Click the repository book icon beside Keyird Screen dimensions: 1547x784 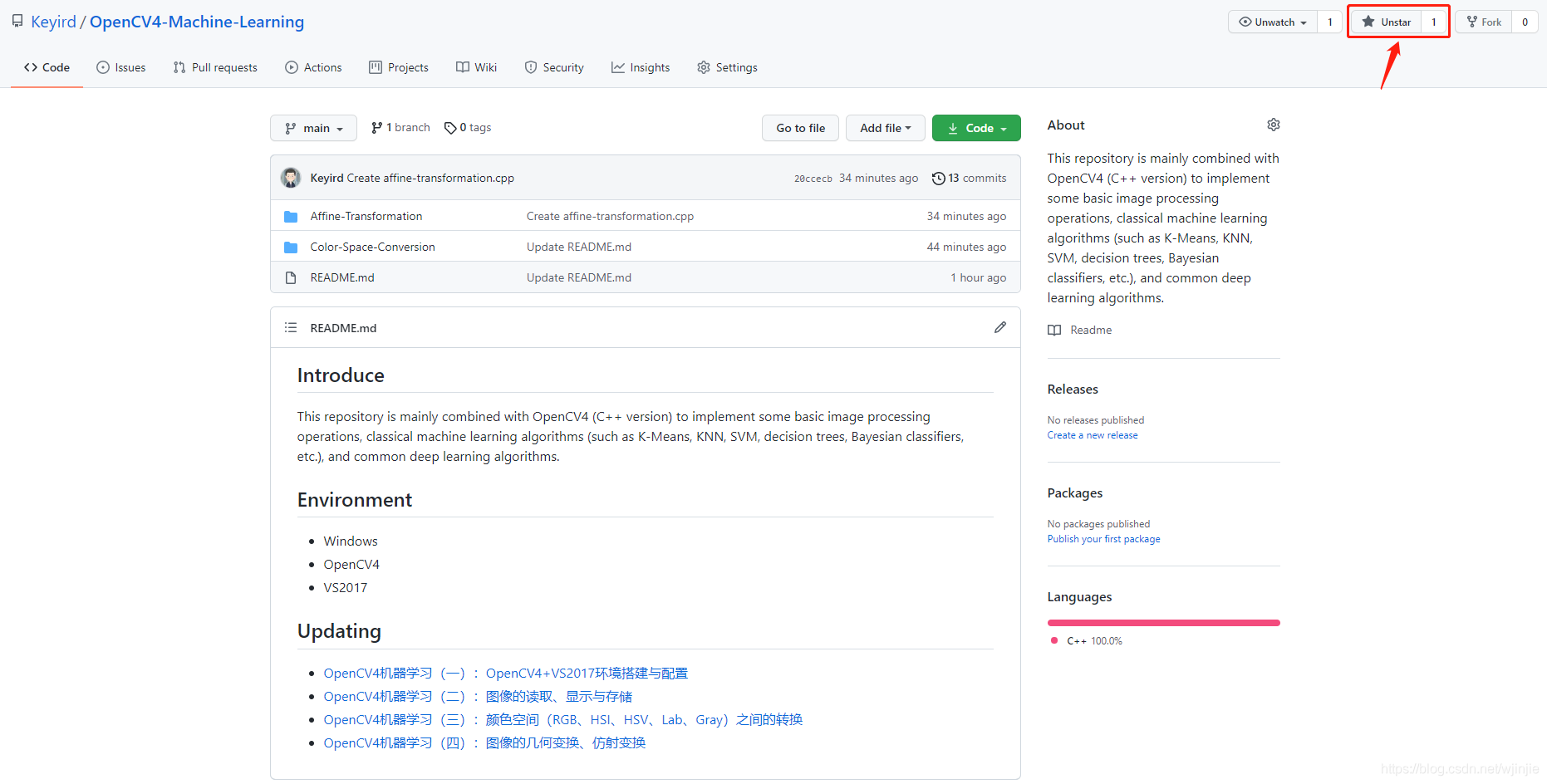click(17, 22)
